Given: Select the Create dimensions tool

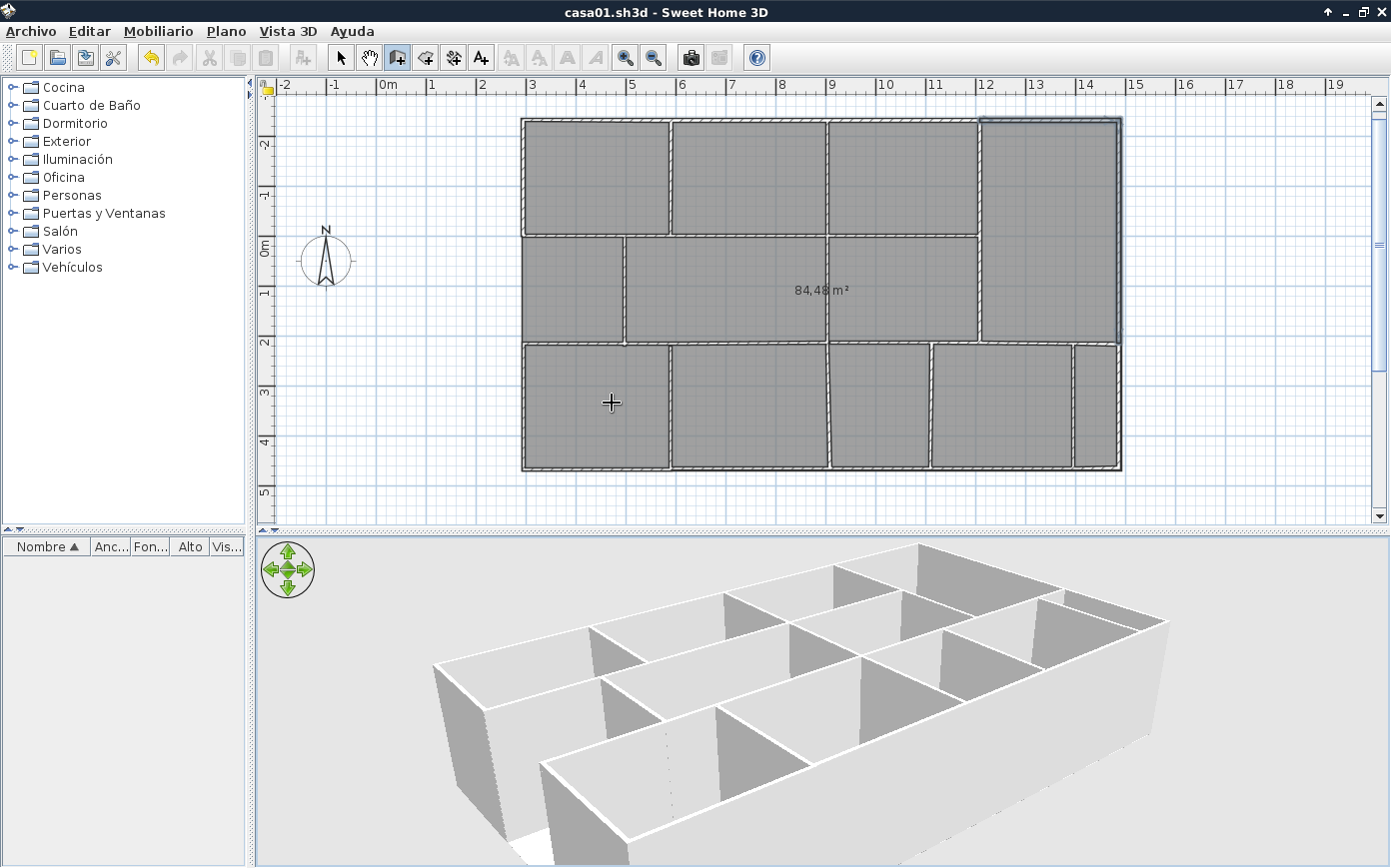Looking at the screenshot, I should [453, 58].
